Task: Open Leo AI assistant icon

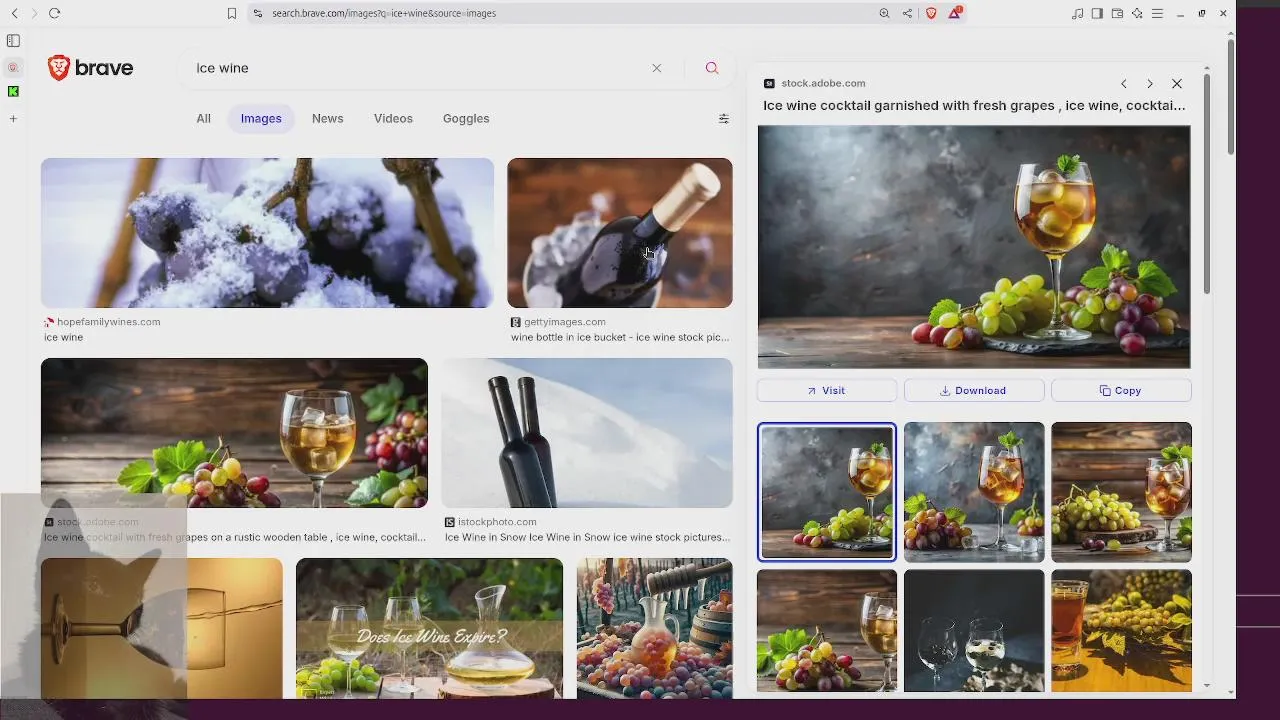Action: coord(1137,13)
